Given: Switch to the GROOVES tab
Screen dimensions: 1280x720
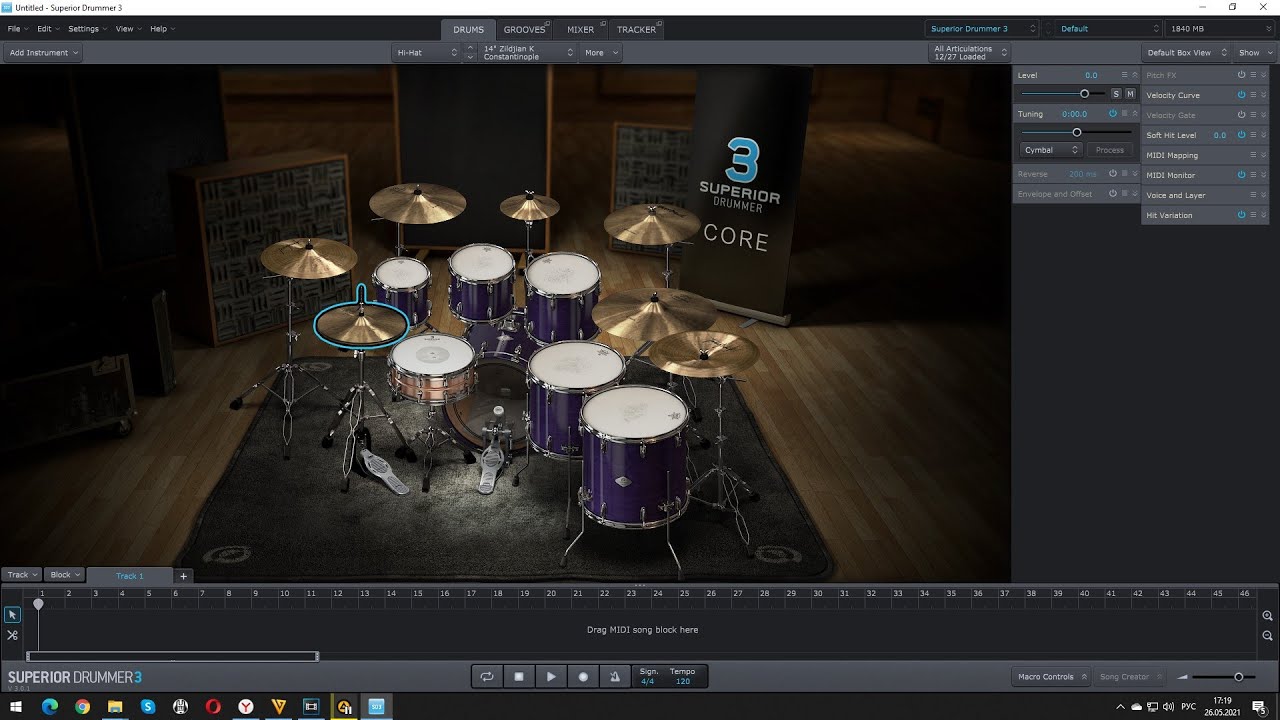Looking at the screenshot, I should [524, 29].
